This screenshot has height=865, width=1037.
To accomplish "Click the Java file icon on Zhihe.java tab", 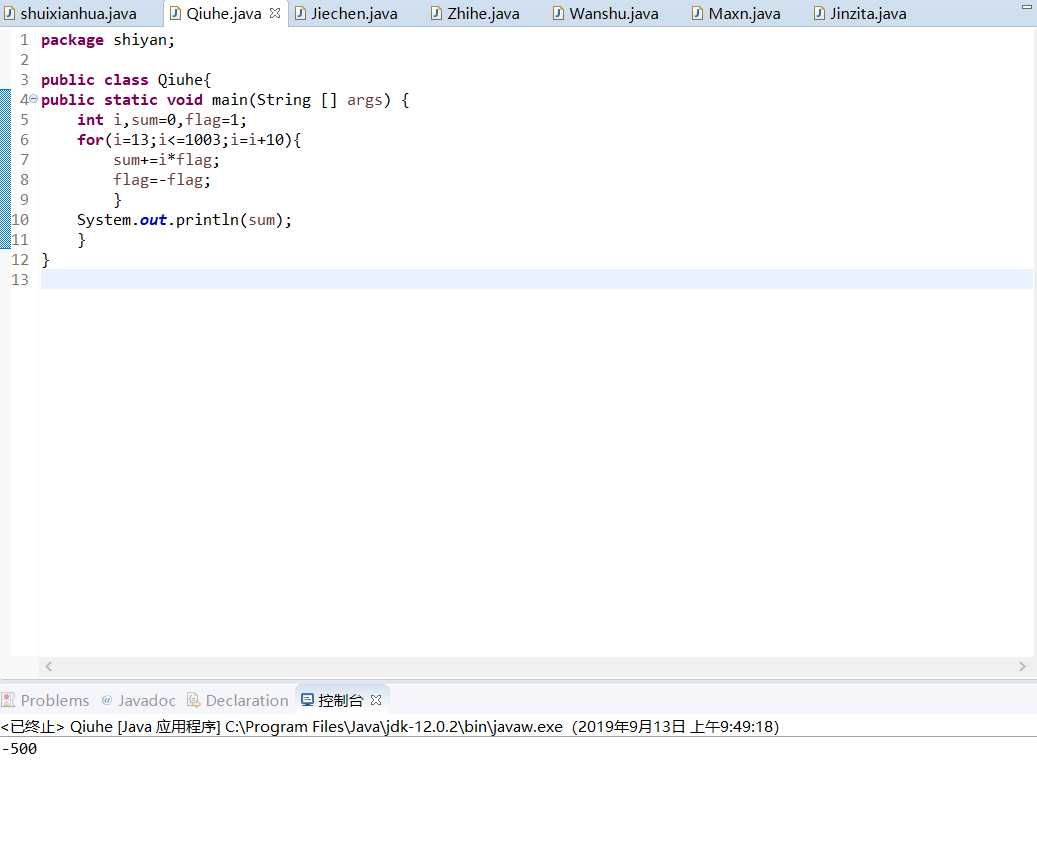I will click(x=436, y=13).
